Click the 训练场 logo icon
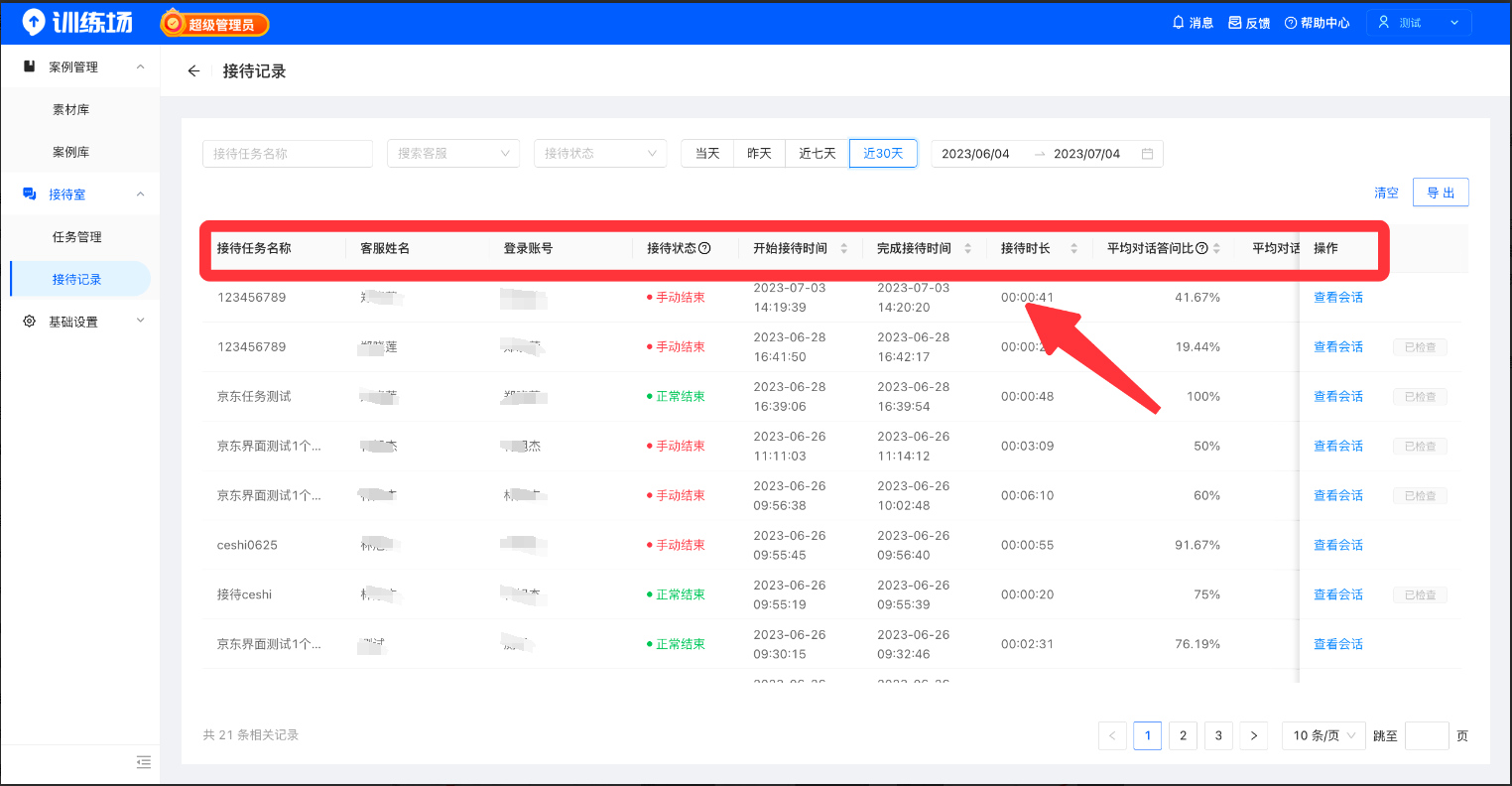This screenshot has width=1512, height=786. click(x=34, y=22)
